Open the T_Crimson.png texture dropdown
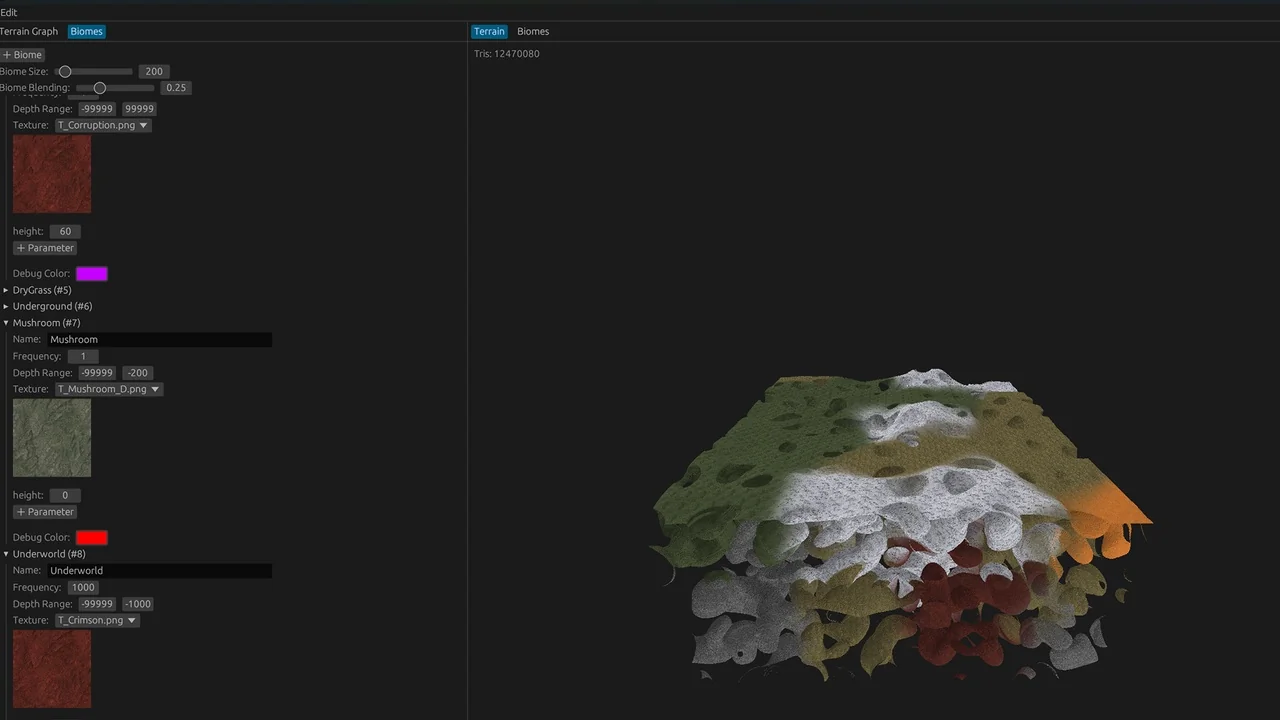1280x720 pixels. point(97,620)
